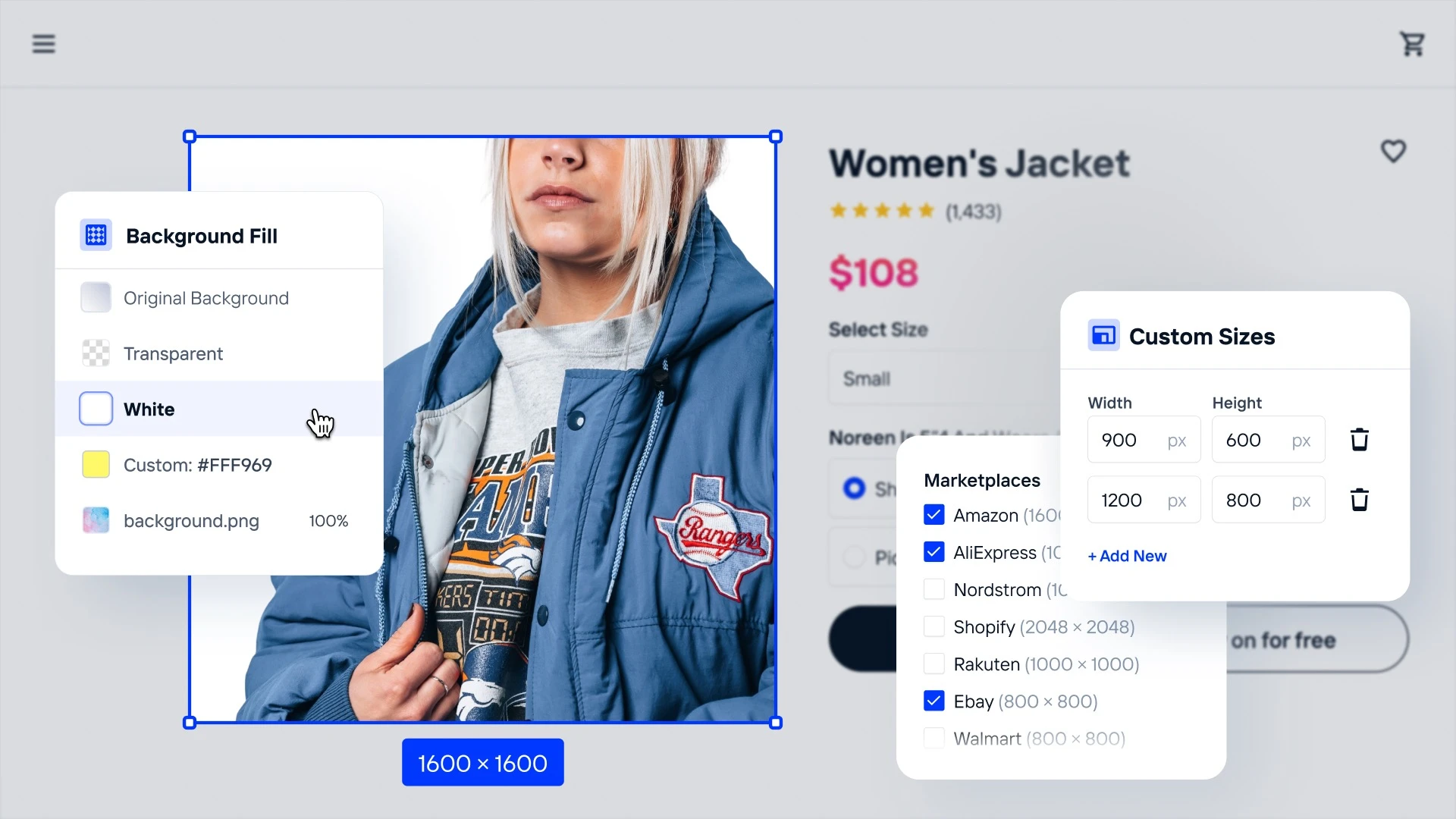The image size is (1456, 819).
Task: Delete the 1200 by 800 custom size
Action: point(1360,500)
